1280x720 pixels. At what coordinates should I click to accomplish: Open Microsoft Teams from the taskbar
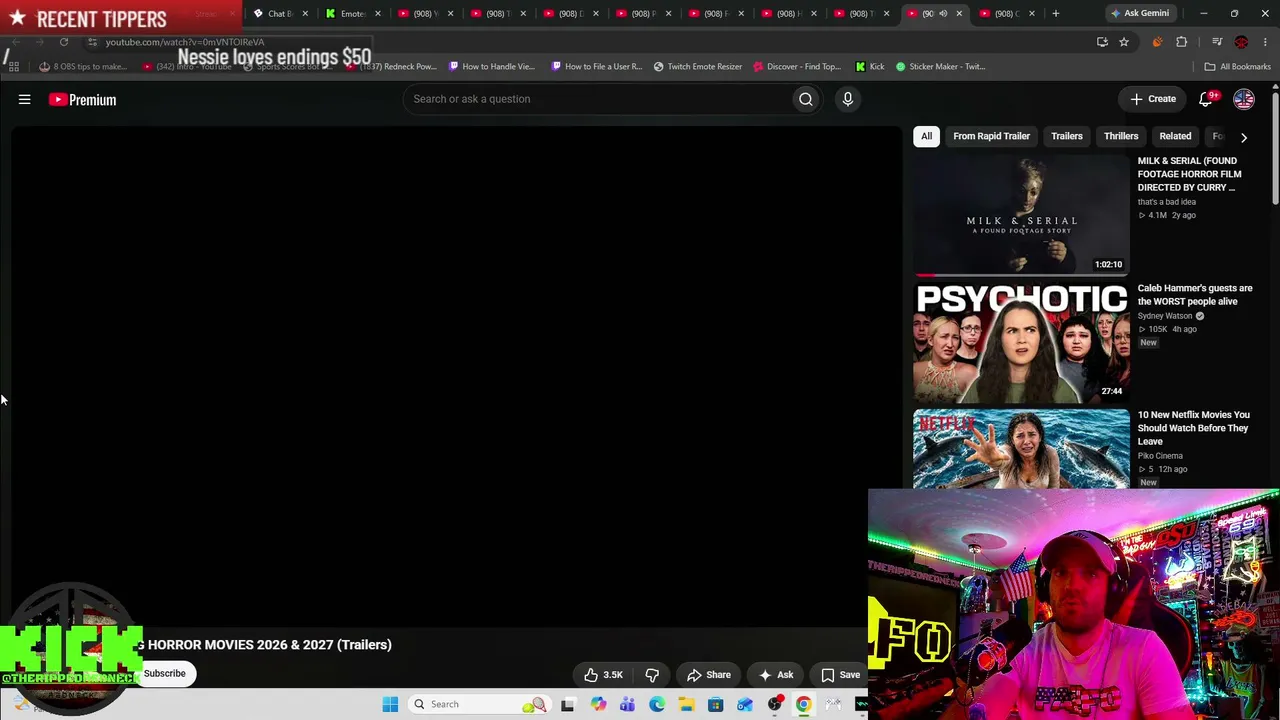pos(627,704)
